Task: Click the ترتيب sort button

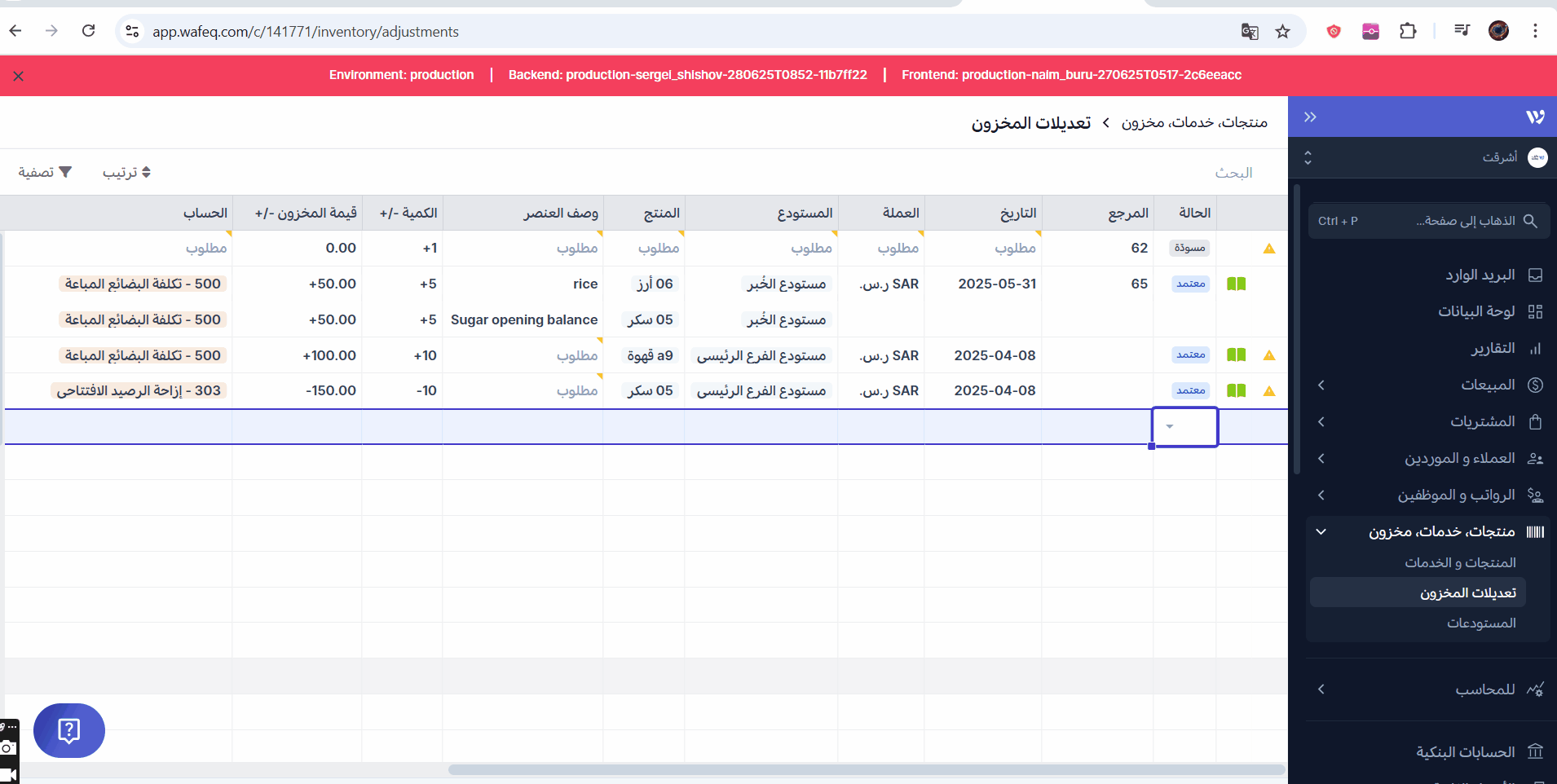Action: 126,173
